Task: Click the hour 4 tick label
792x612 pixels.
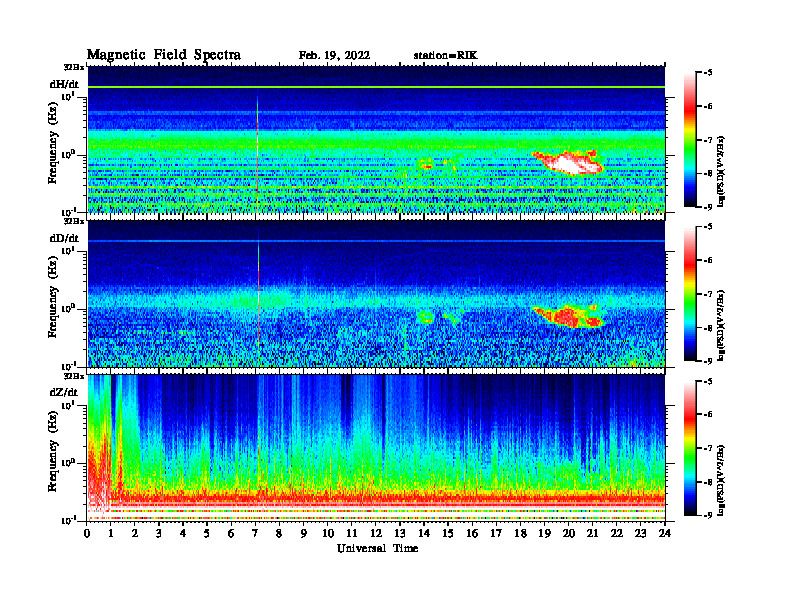Action: click(x=183, y=534)
